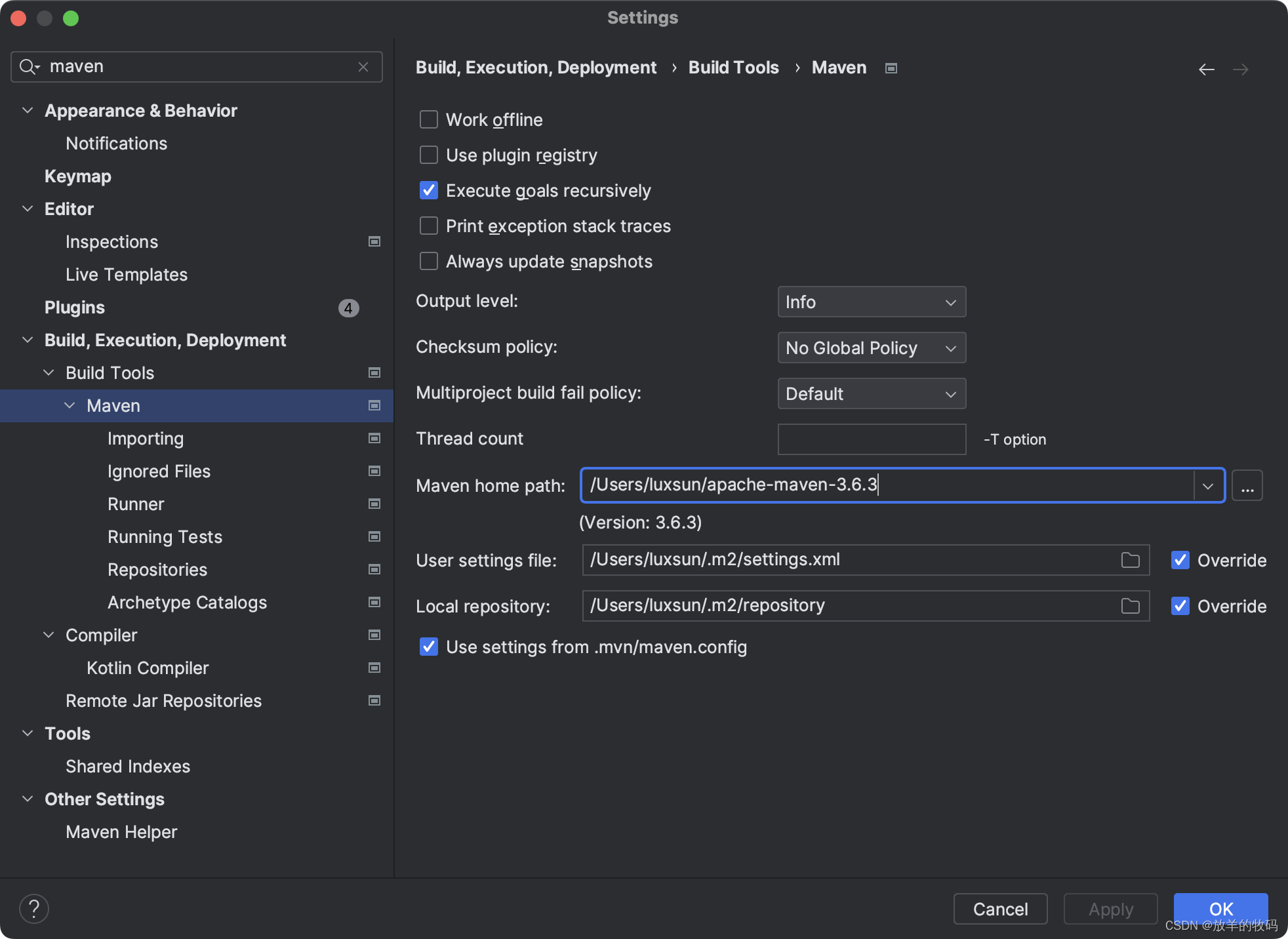Toggle Override for User settings file
Viewport: 1288px width, 939px height.
point(1180,560)
